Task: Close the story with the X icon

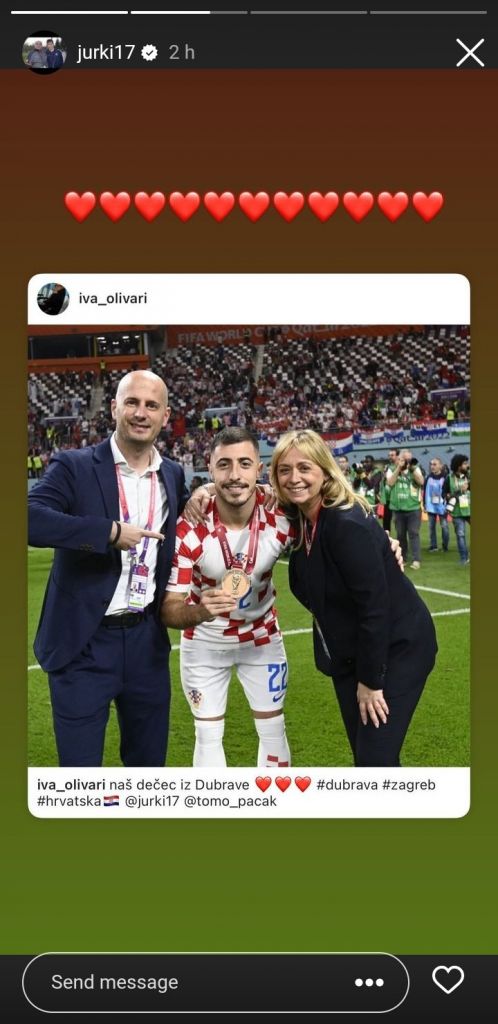Action: [470, 52]
